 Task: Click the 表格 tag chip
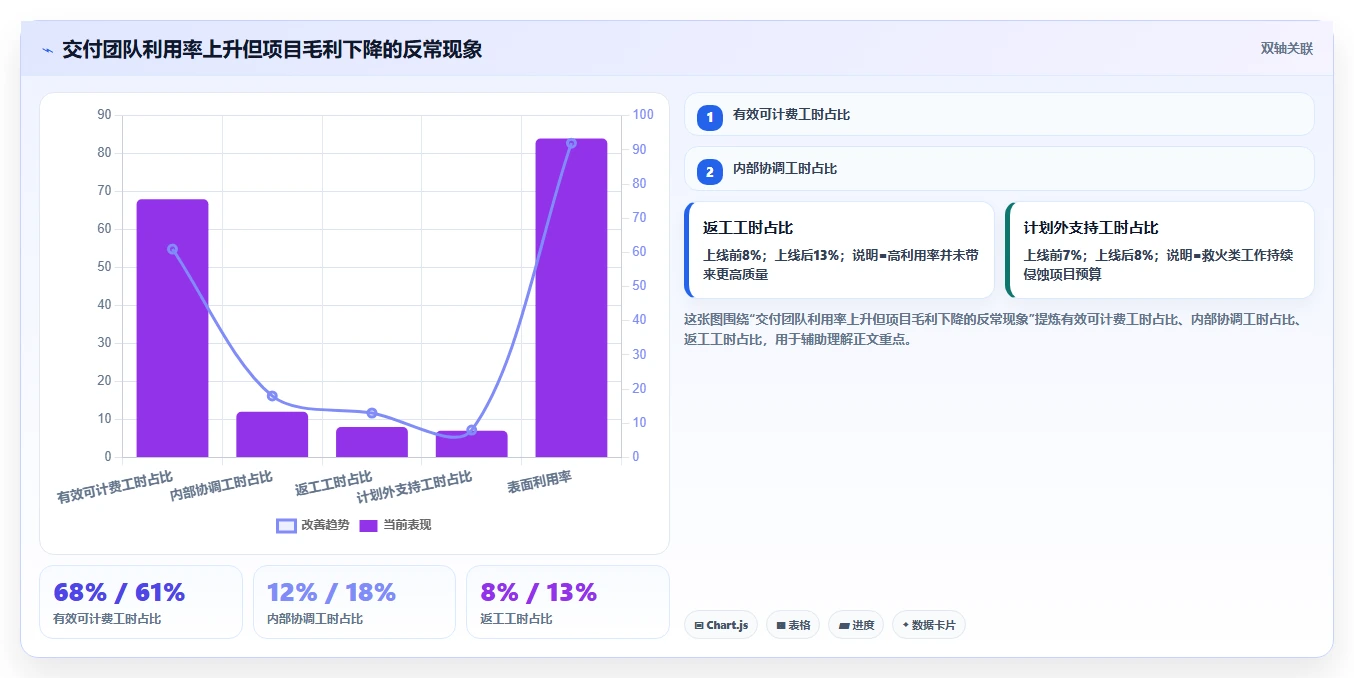click(x=793, y=625)
